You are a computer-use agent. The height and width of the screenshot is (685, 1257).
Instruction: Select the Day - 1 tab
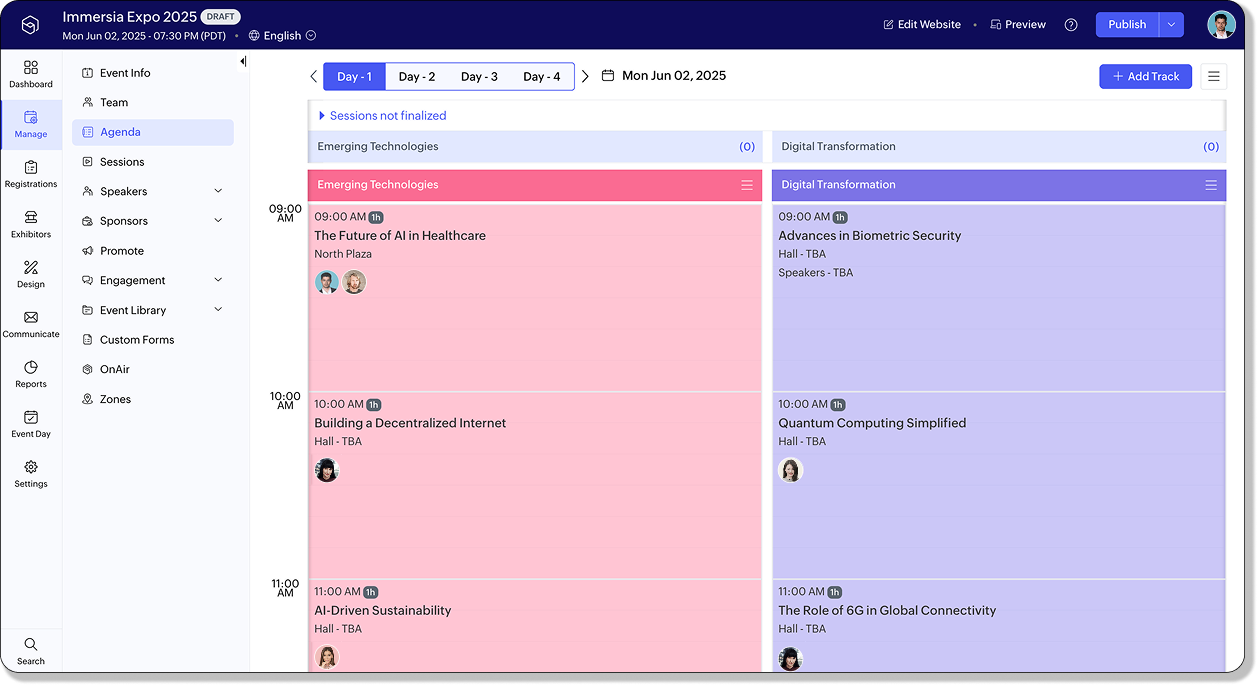click(x=354, y=76)
